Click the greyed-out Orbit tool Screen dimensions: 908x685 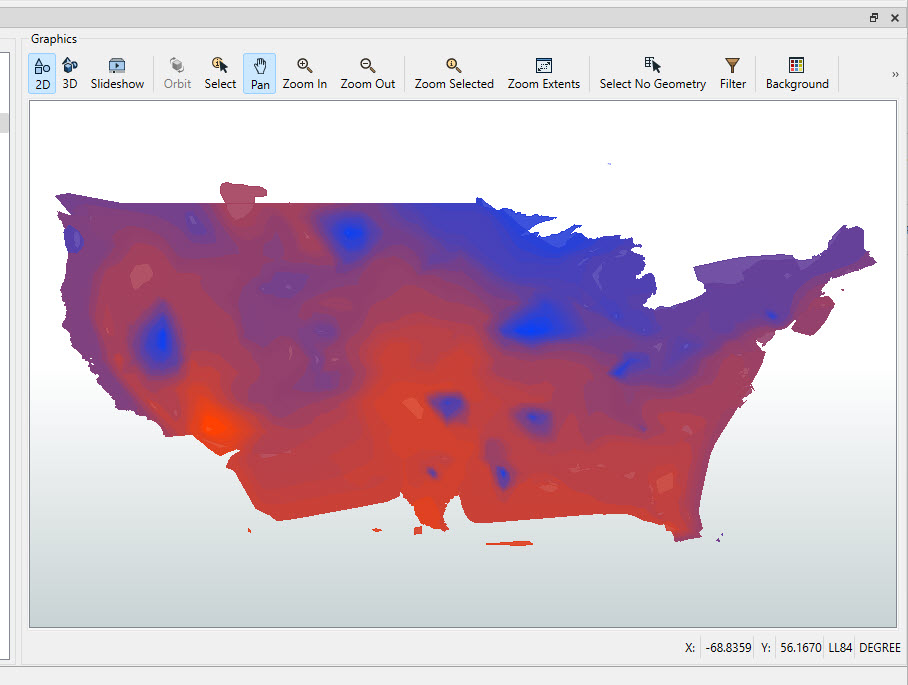177,74
